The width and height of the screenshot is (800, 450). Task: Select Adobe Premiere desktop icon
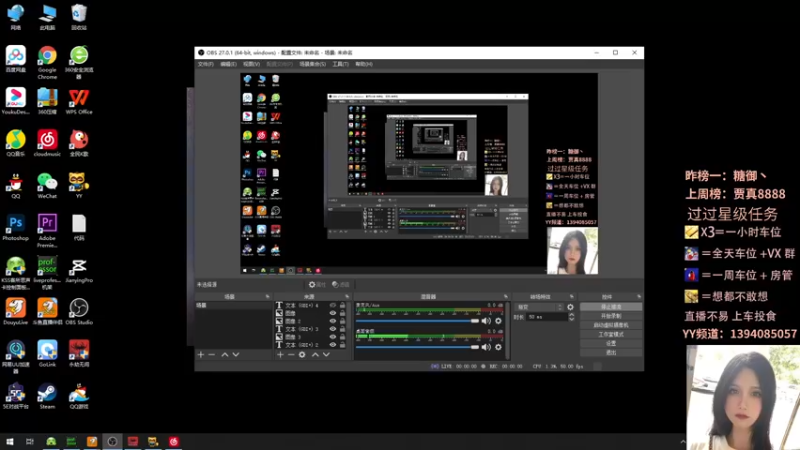47,230
